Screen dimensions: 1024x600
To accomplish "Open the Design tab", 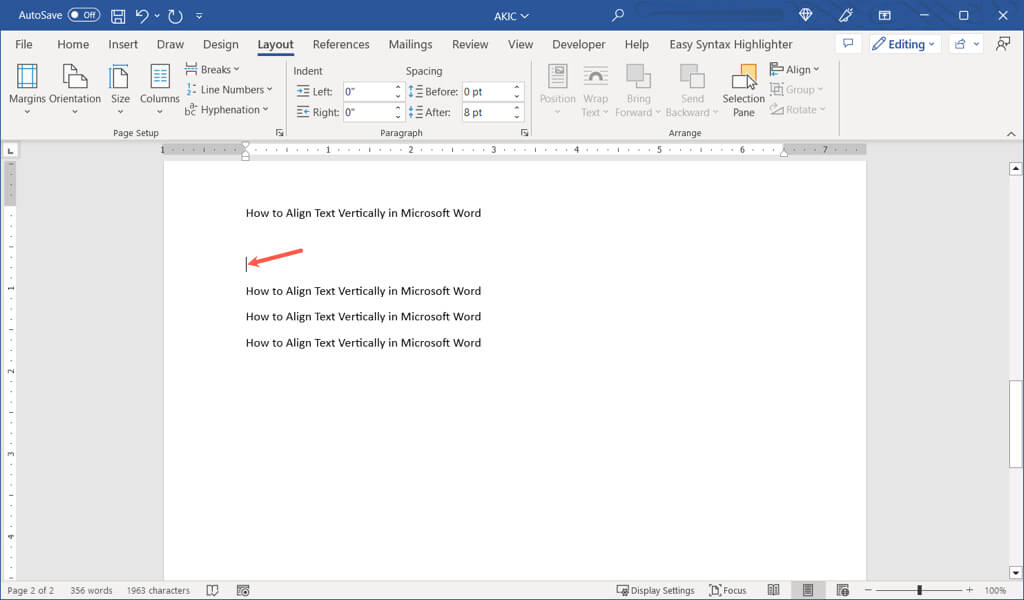I will click(x=220, y=44).
